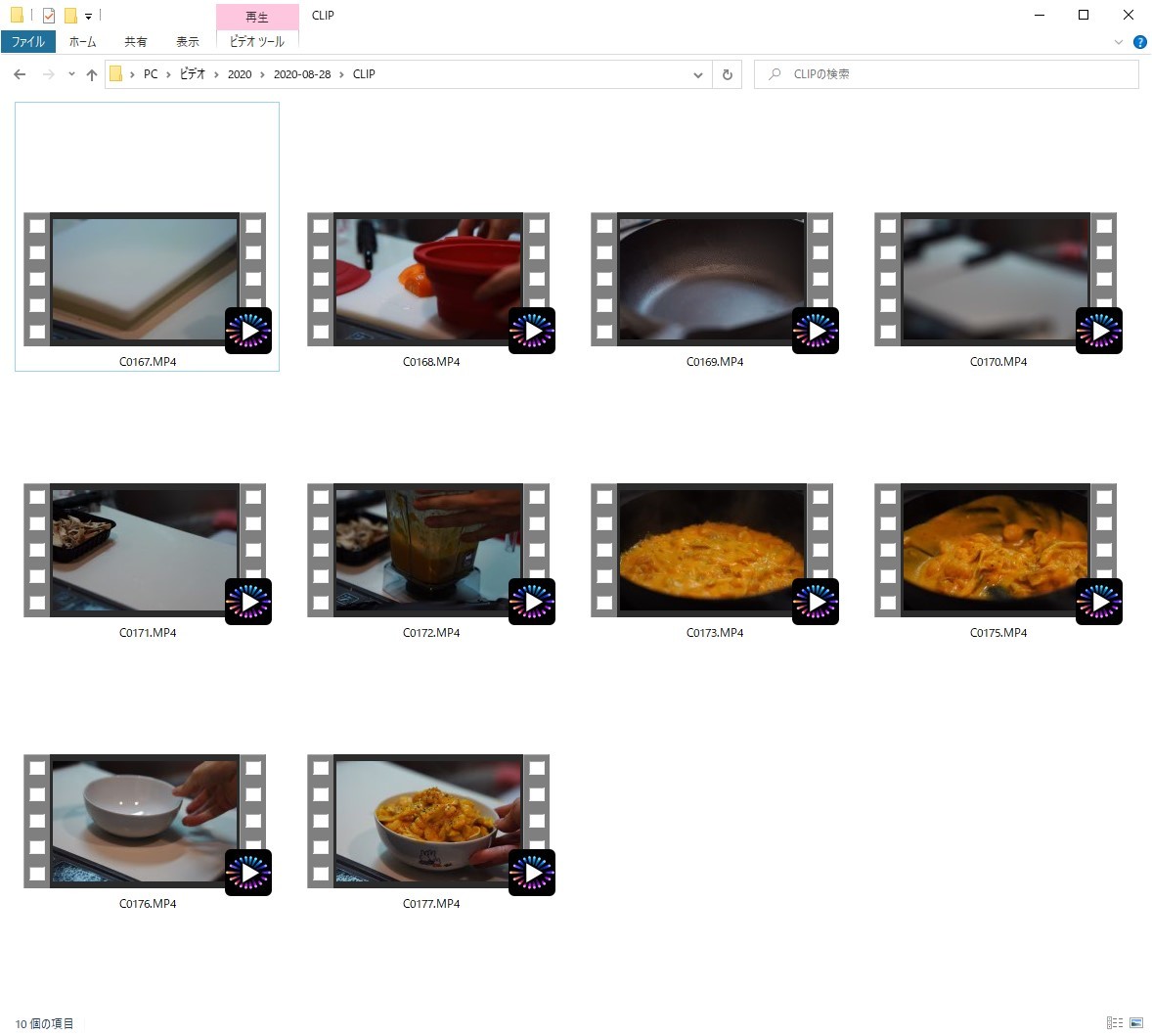Viewport: 1152px width, 1036px height.
Task: Click the play badge icon on C0177.MP4
Action: point(532,873)
